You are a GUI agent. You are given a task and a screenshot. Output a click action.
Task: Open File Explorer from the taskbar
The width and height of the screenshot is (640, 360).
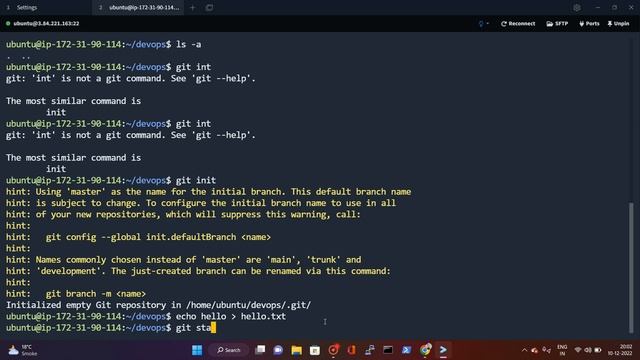297,350
